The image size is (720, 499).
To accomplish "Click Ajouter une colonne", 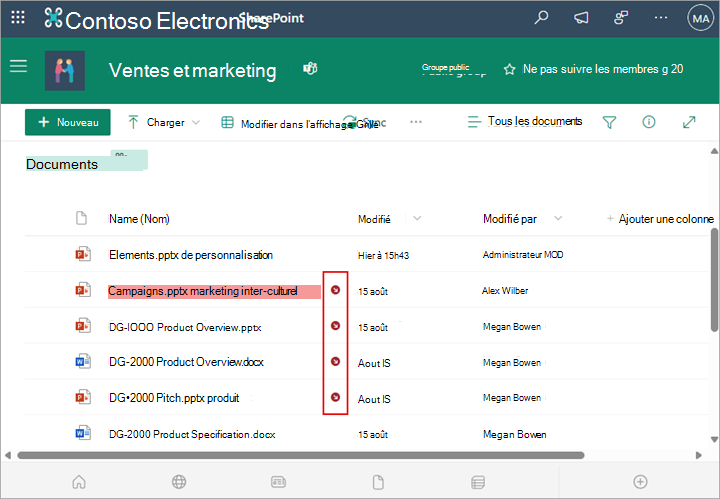I will point(660,219).
